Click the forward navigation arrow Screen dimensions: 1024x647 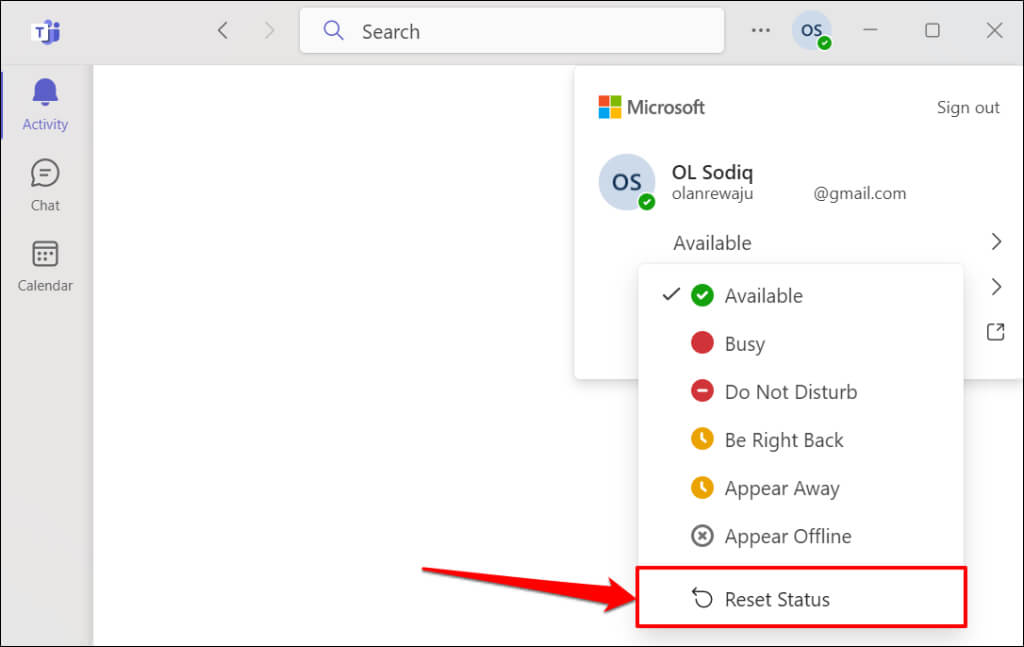(x=269, y=31)
